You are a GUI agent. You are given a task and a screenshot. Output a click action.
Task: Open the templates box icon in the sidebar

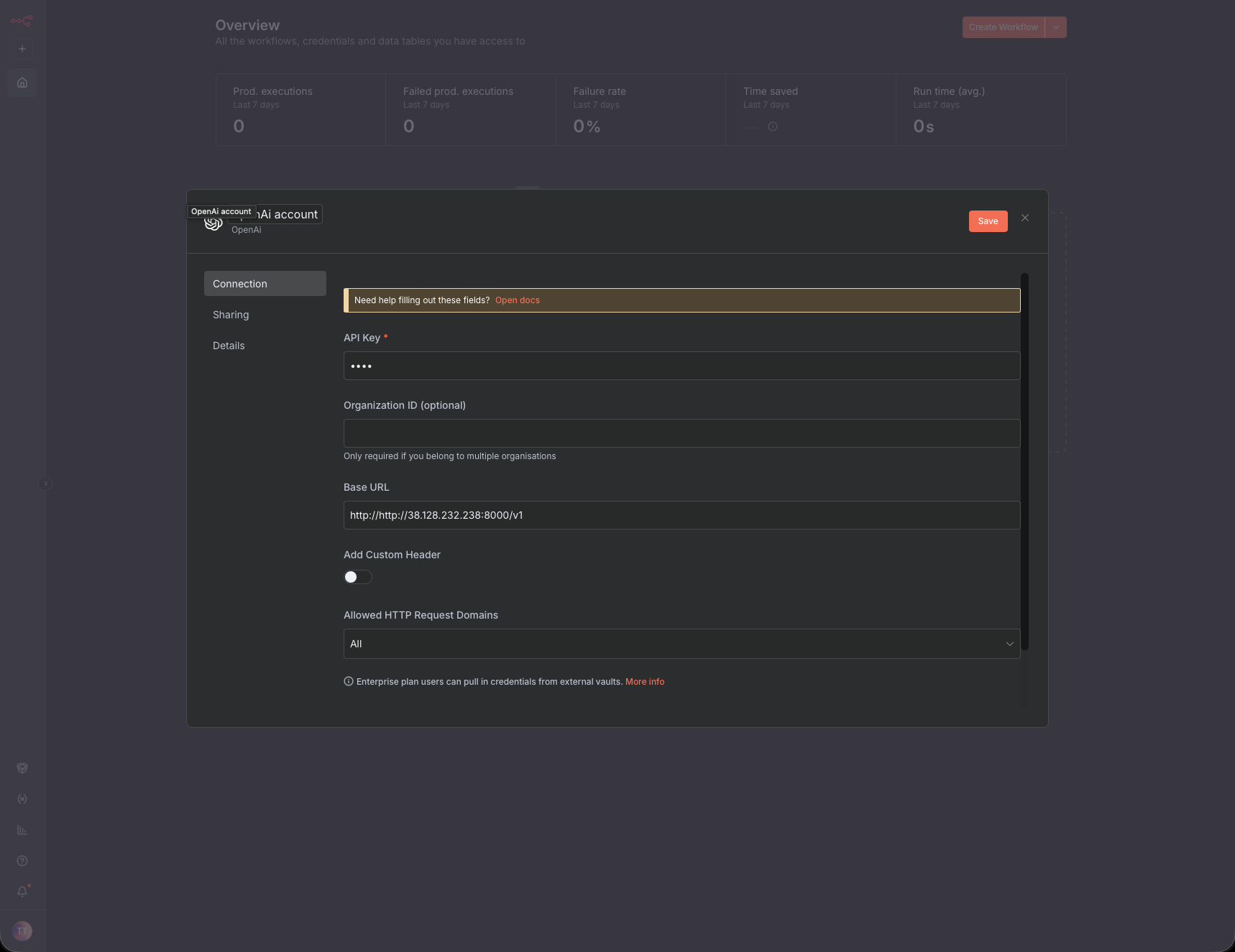click(x=22, y=768)
